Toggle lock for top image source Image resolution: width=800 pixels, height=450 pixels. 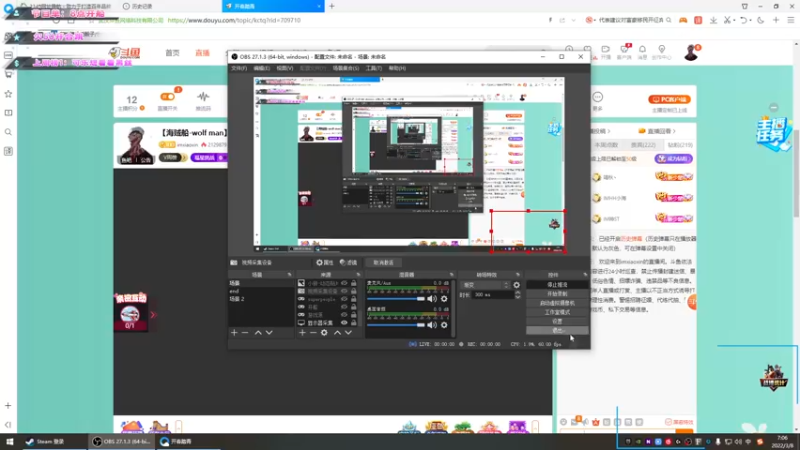(x=354, y=283)
